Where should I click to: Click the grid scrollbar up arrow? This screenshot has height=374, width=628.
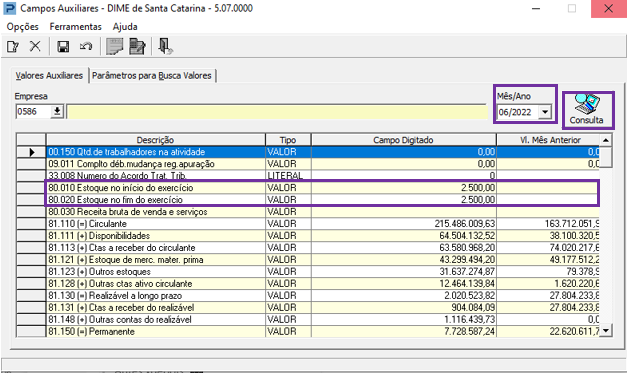coord(606,140)
